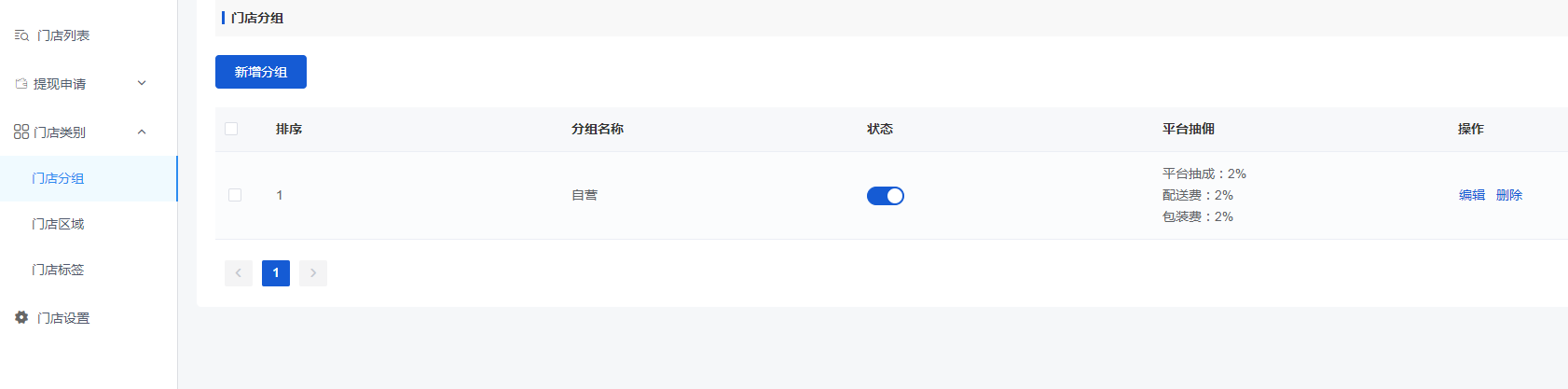Go to next page arrow
1568x389 pixels.
pos(313,273)
